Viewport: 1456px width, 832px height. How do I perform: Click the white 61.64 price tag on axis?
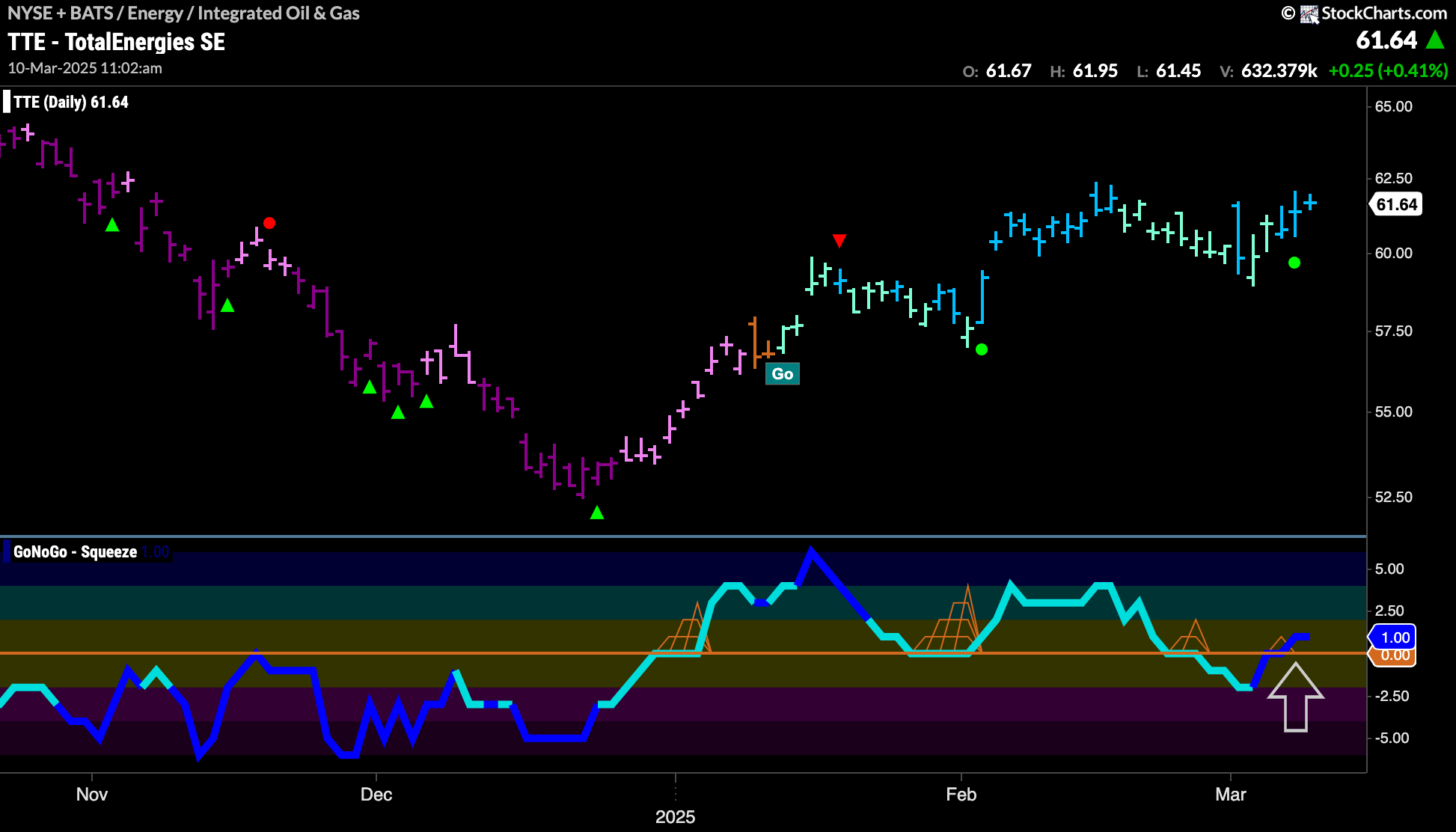point(1396,204)
